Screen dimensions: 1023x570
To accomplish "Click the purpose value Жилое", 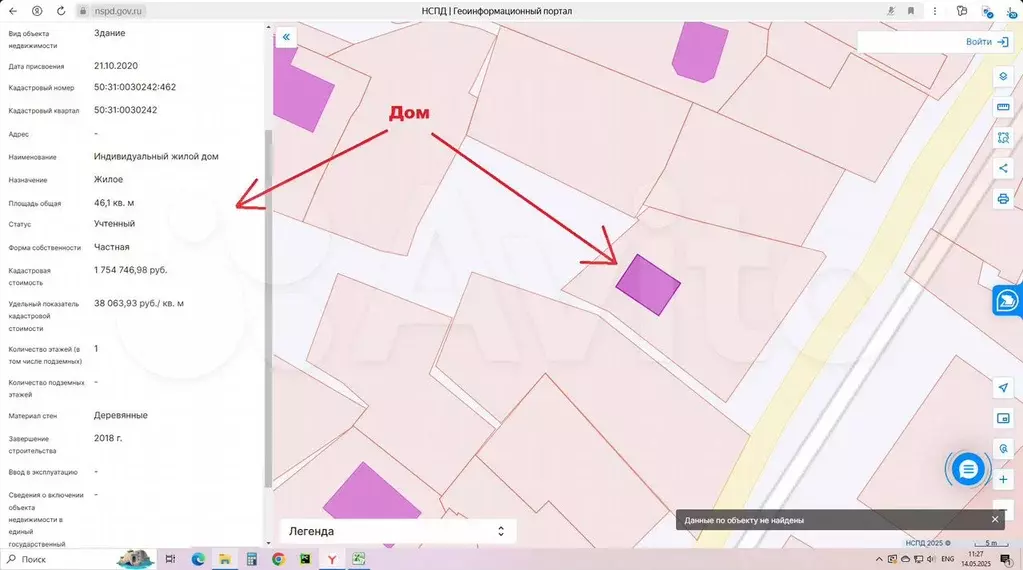I will coord(108,179).
